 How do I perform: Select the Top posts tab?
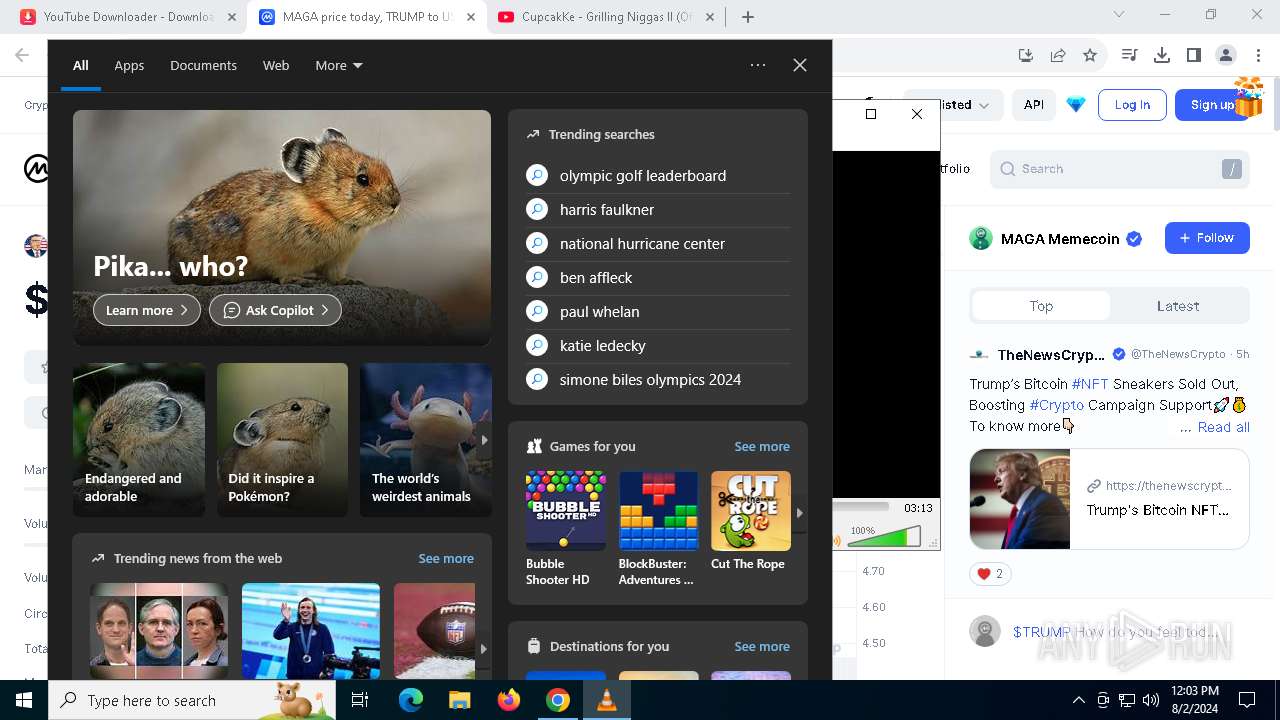(x=1041, y=306)
